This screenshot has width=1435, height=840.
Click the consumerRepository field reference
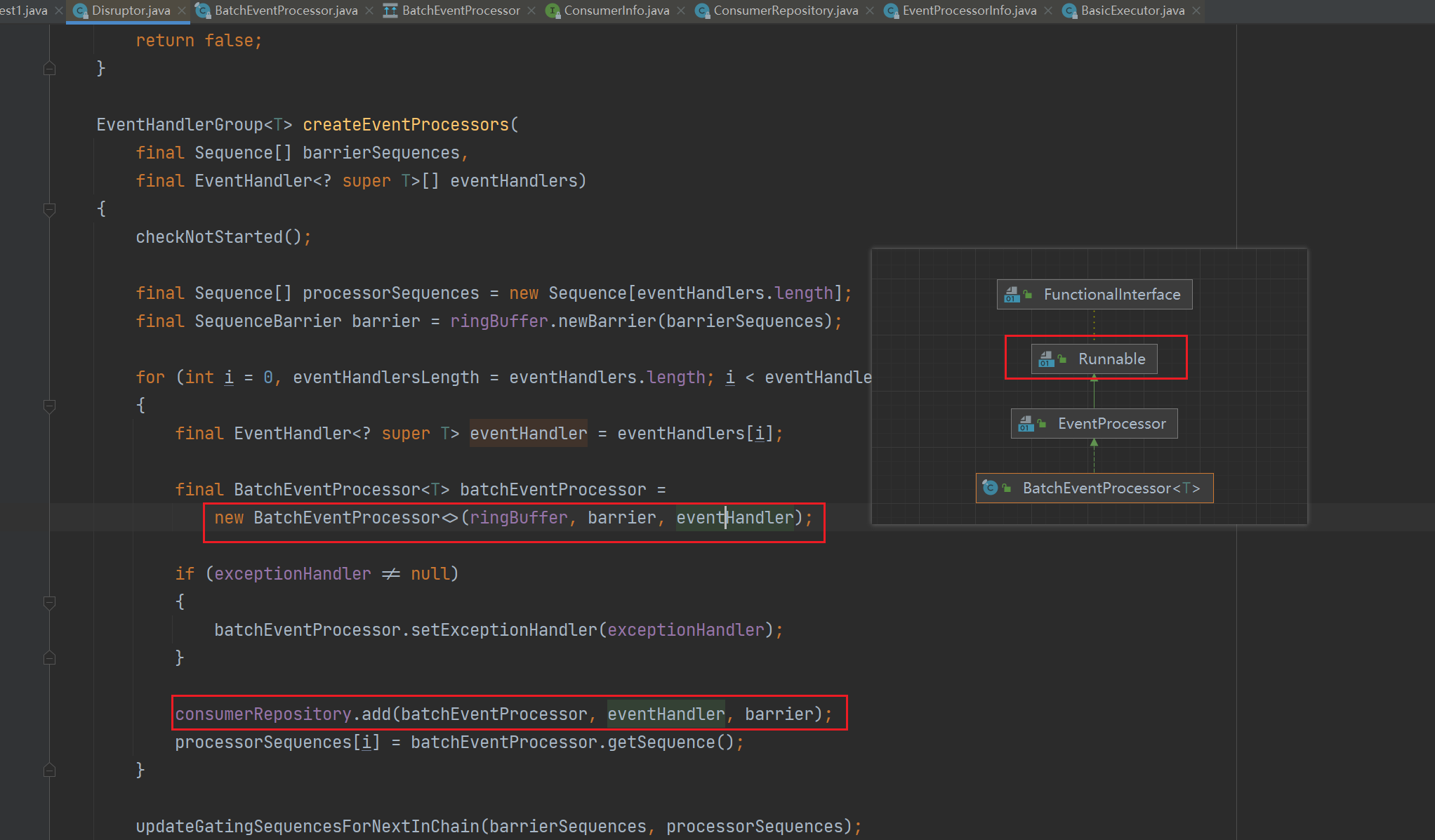[x=263, y=714]
